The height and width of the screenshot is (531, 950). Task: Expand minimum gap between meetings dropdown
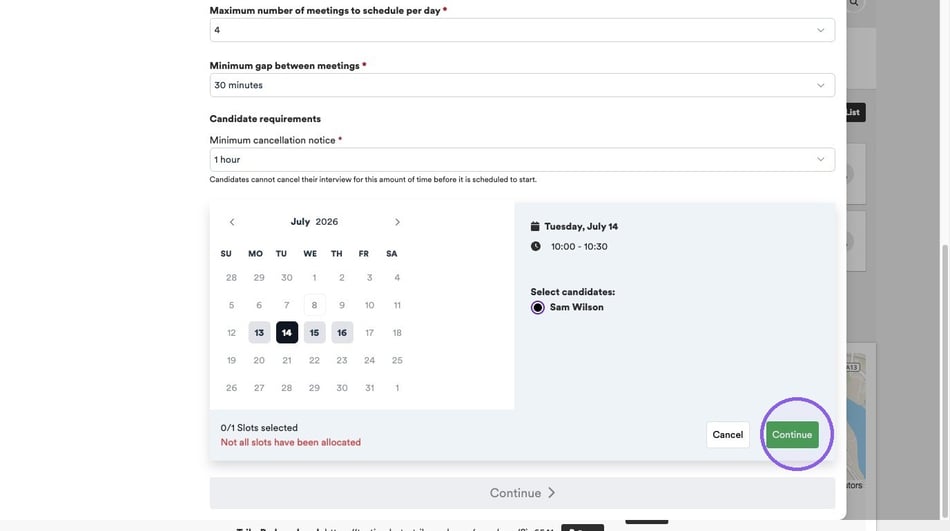point(522,85)
